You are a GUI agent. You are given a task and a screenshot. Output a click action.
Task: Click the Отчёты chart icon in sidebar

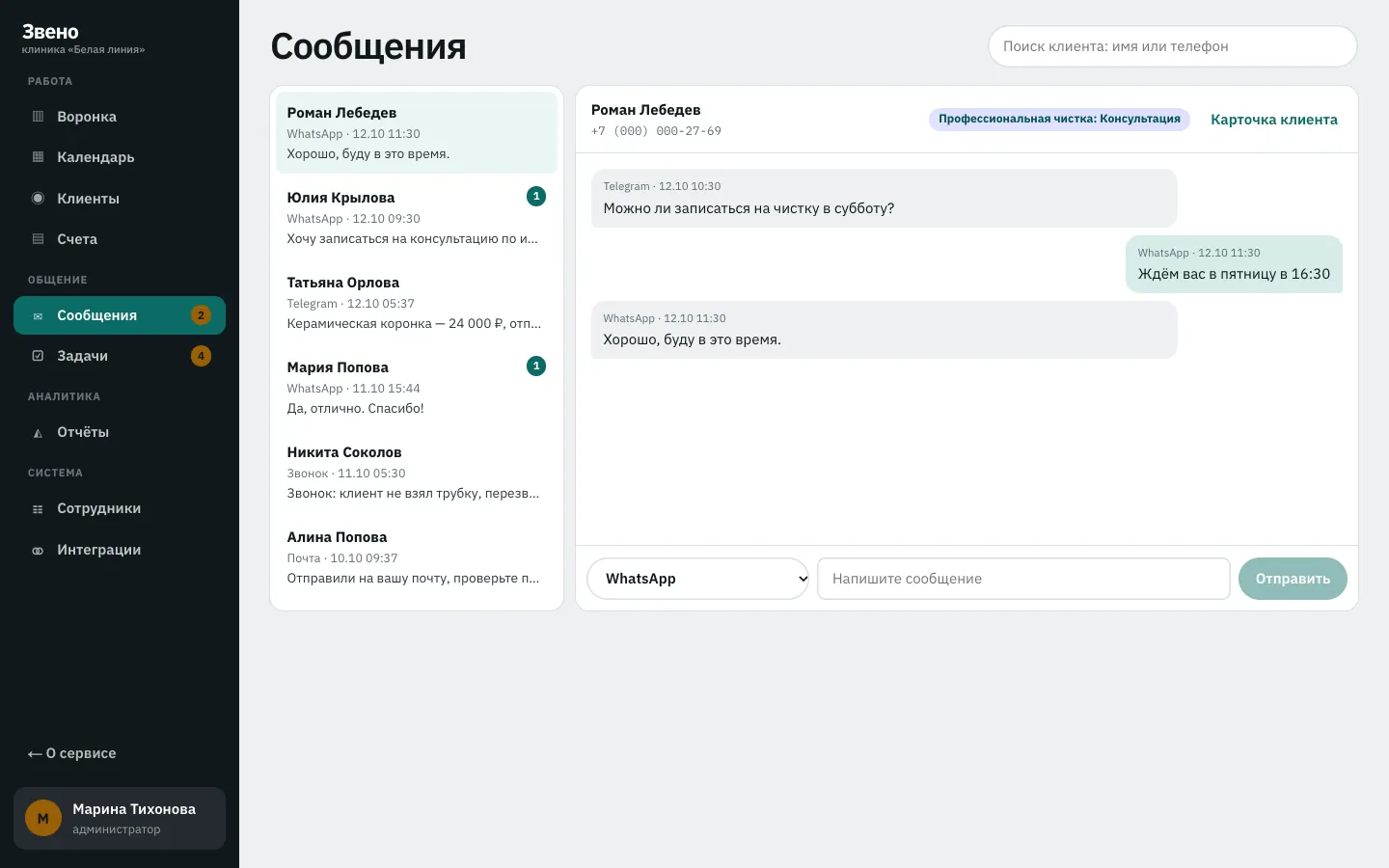click(x=39, y=433)
